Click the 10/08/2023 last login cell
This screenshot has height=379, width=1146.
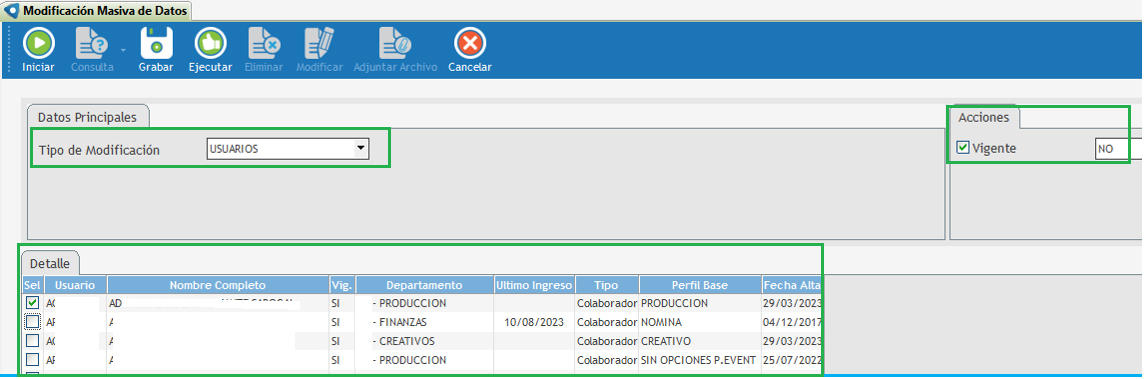pos(534,322)
